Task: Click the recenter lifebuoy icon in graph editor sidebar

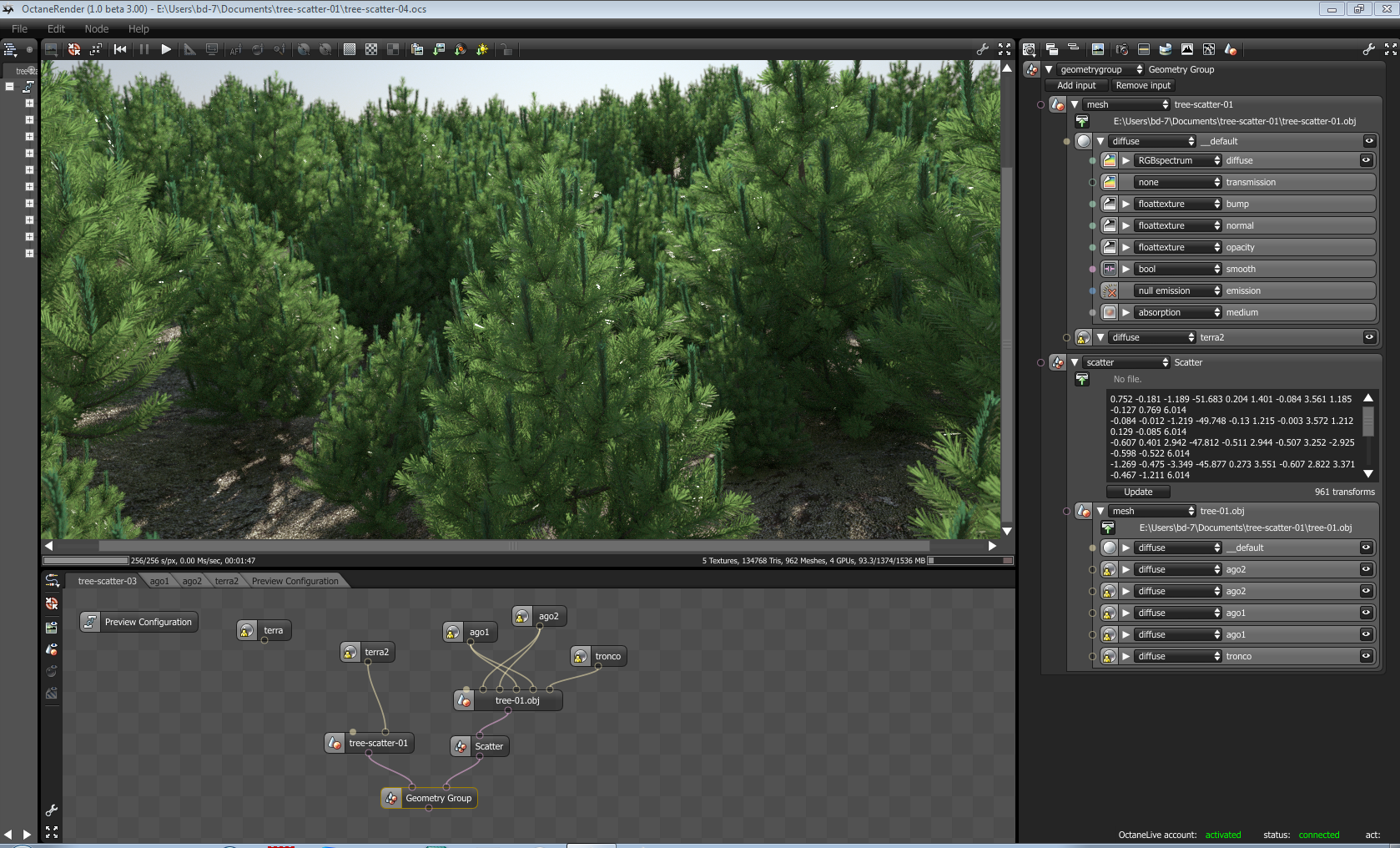Action: (52, 603)
